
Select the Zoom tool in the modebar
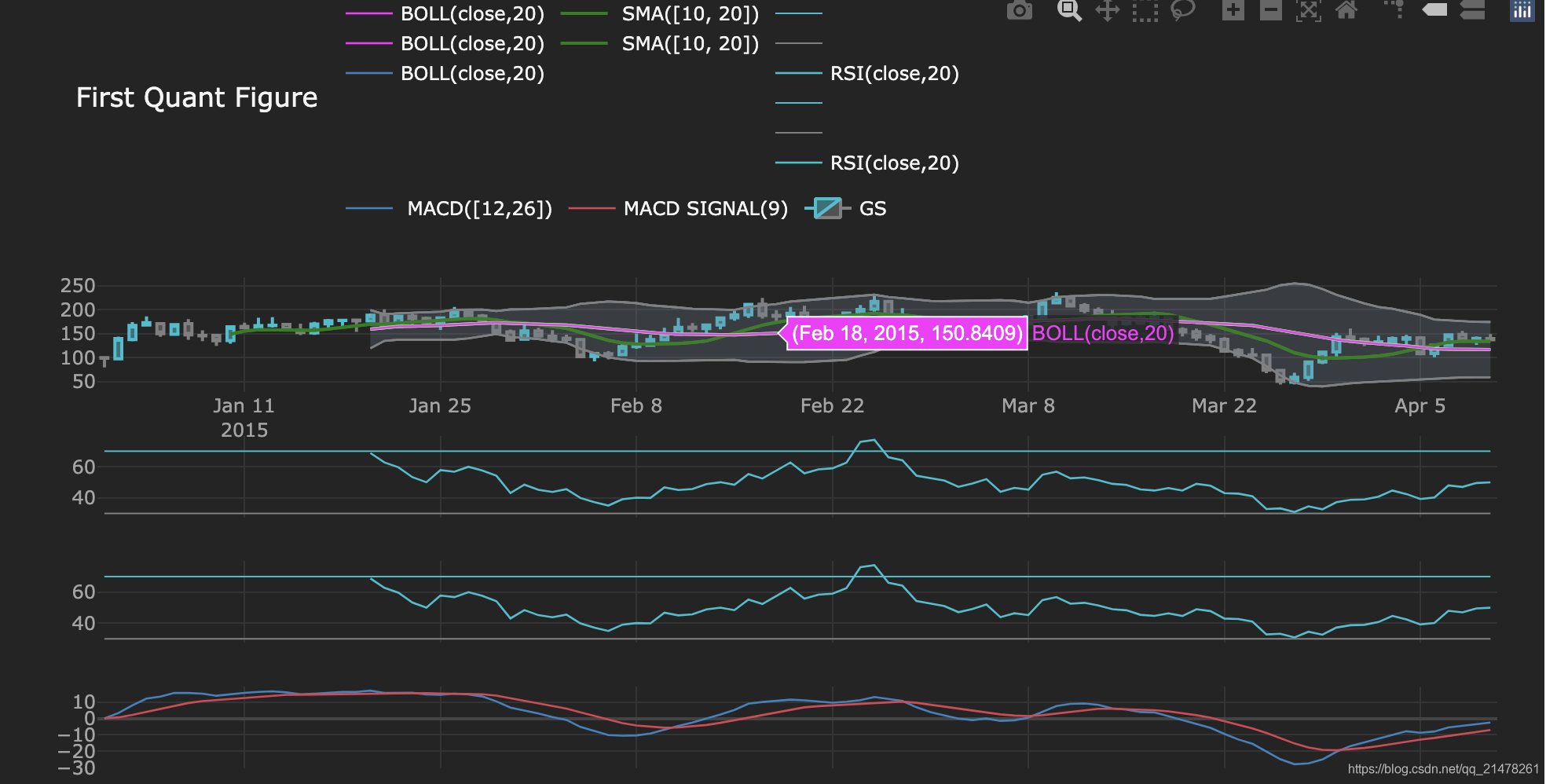pos(1069,11)
